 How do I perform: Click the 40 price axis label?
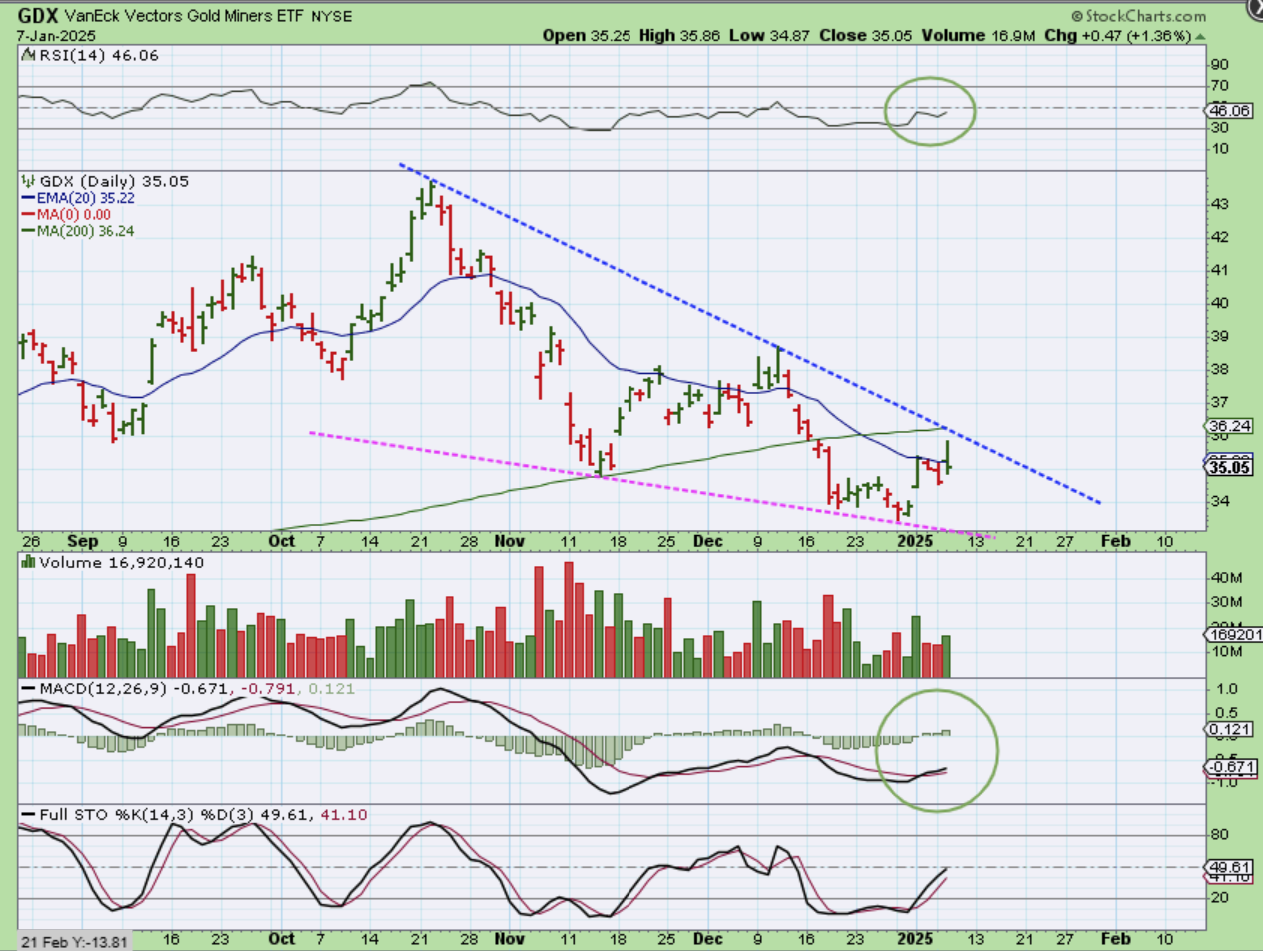[1221, 304]
